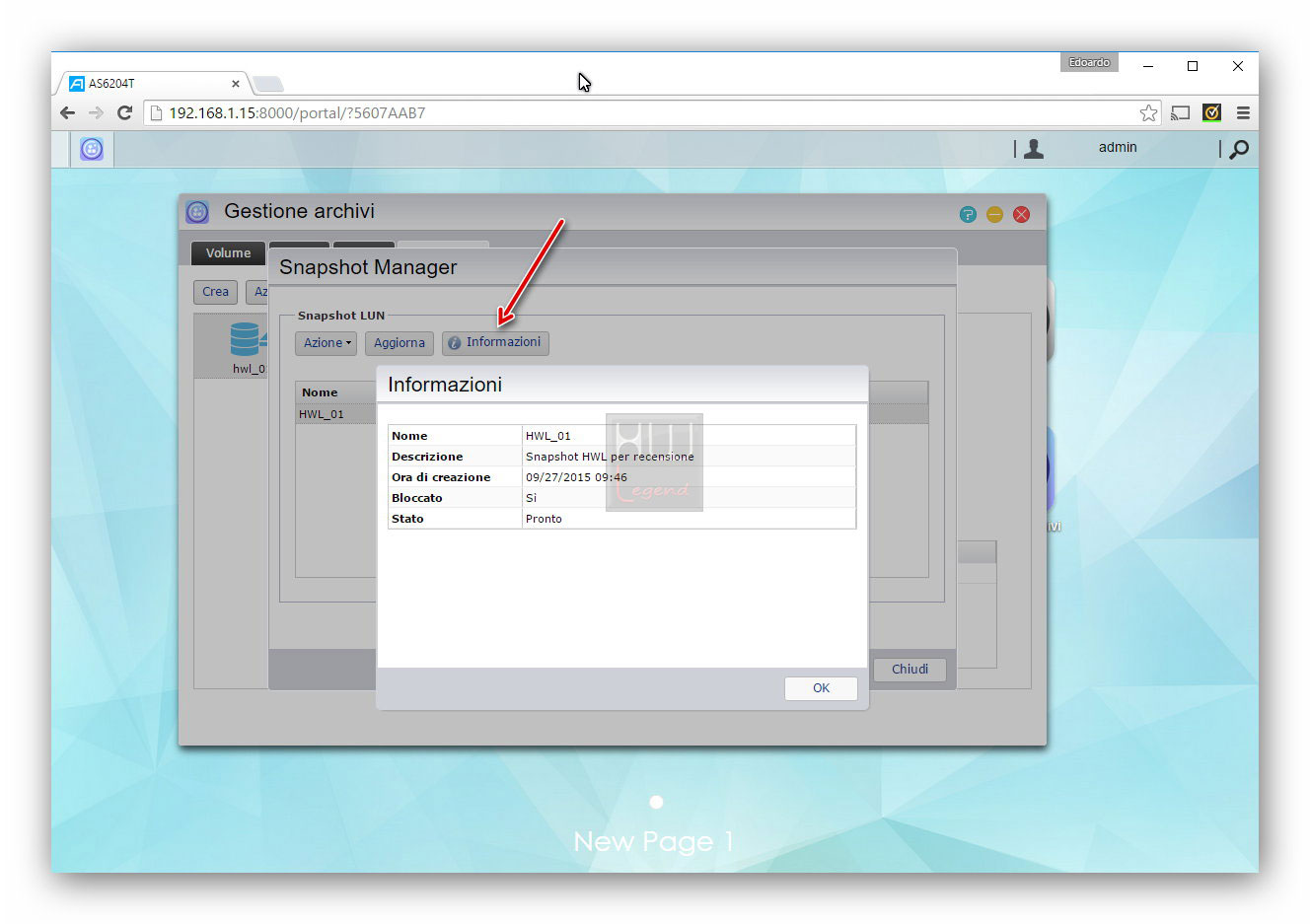
Task: Click the user account icon beside admin
Action: [1034, 149]
